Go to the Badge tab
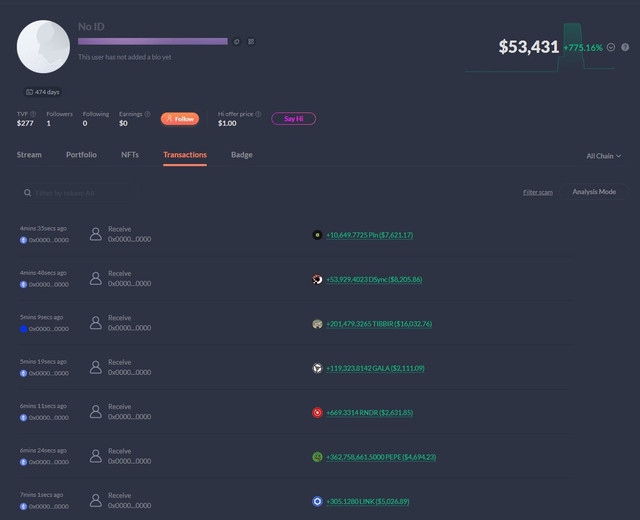This screenshot has height=520, width=640. coord(241,155)
